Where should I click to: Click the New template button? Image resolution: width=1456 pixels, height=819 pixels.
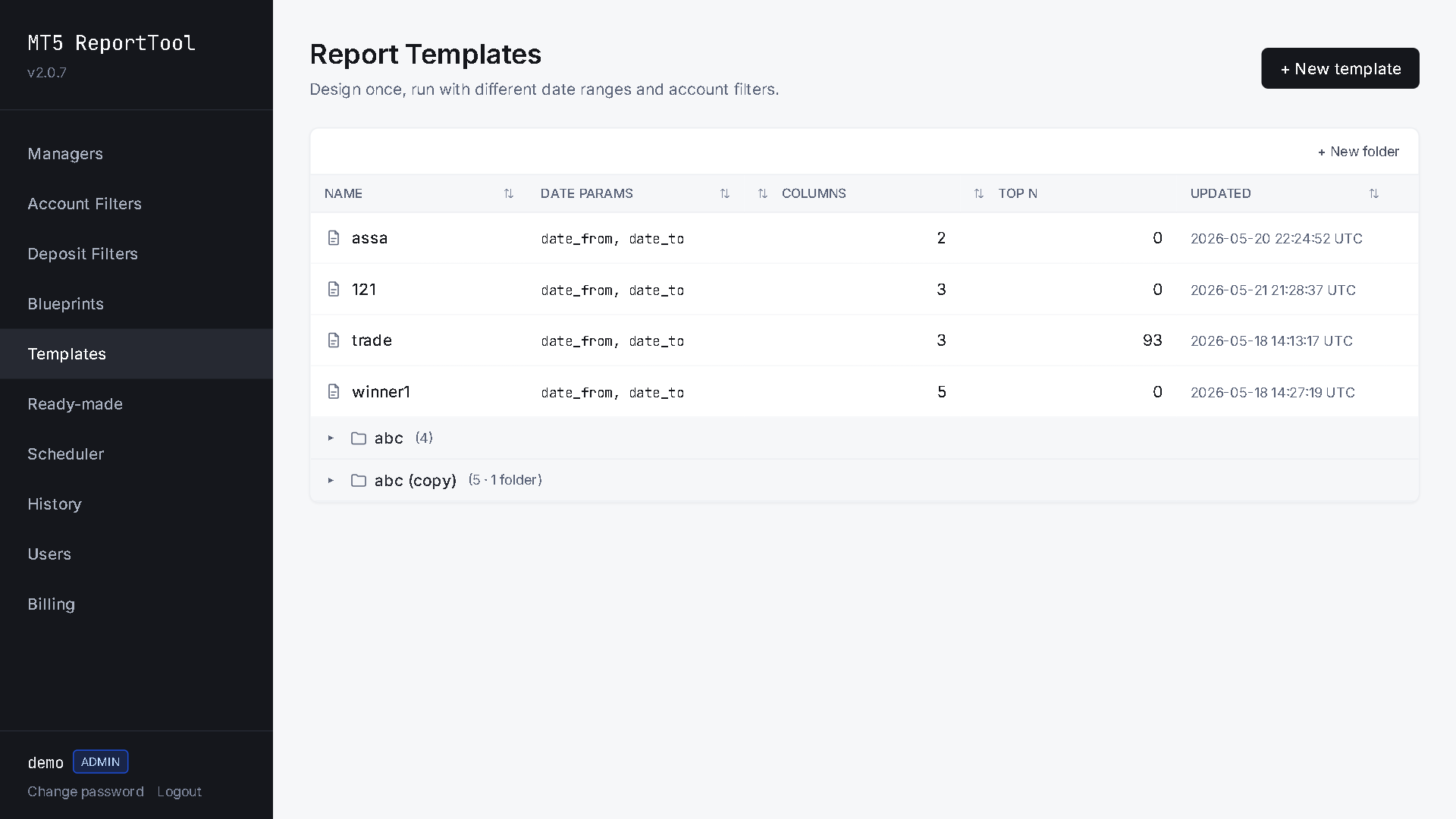pyautogui.click(x=1340, y=68)
